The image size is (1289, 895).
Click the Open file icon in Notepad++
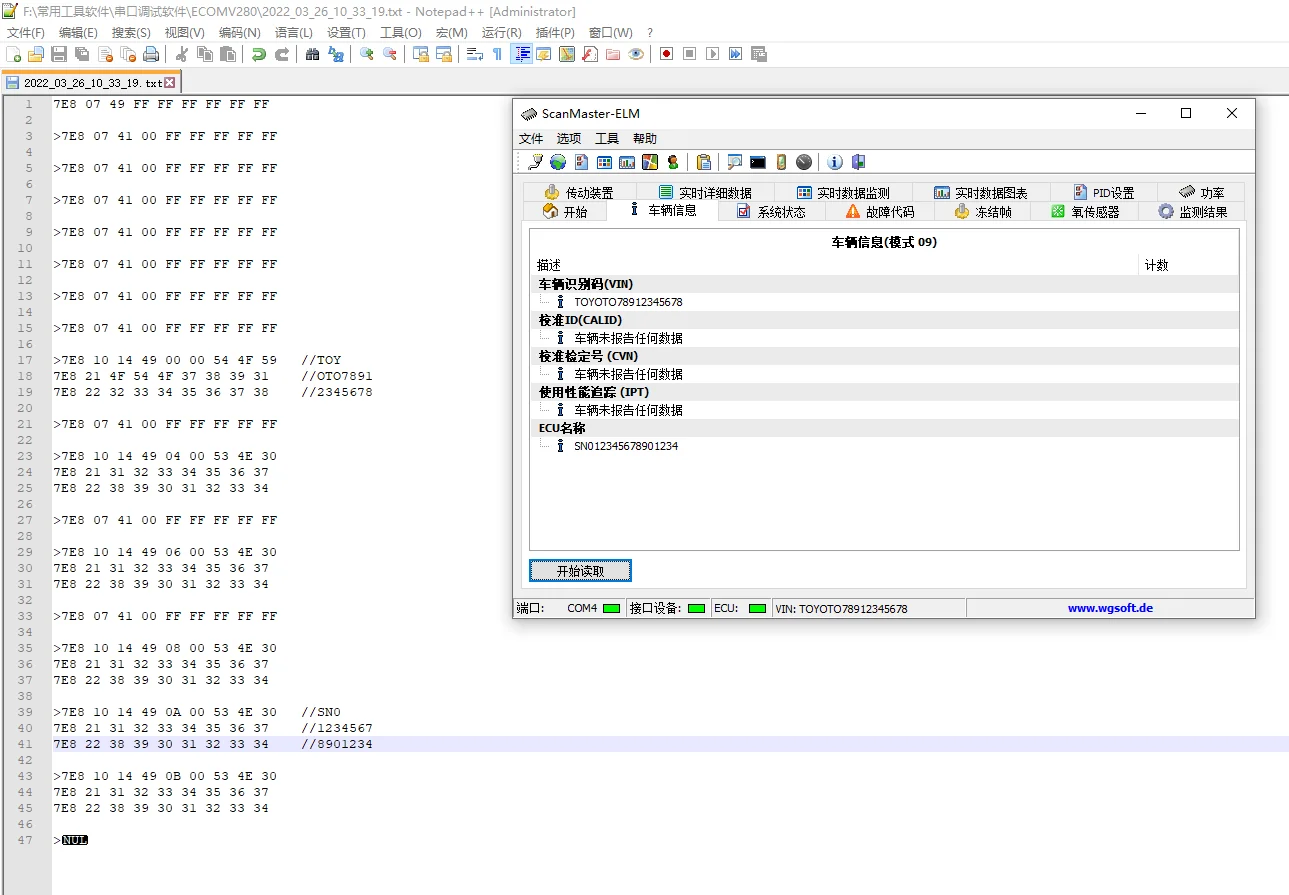click(36, 54)
